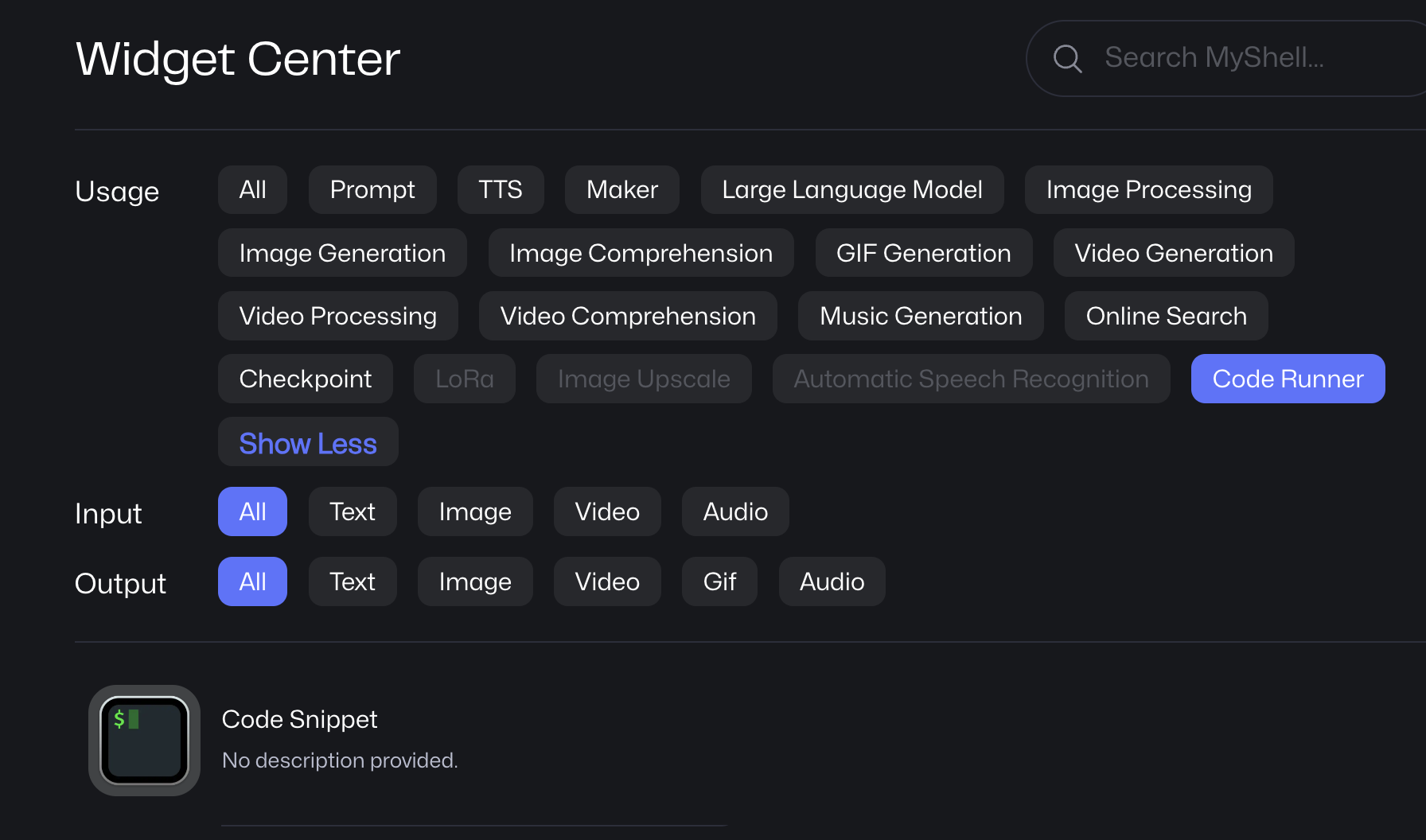Collapse usage filters with Show Less
This screenshot has width=1426, height=840.
click(308, 442)
